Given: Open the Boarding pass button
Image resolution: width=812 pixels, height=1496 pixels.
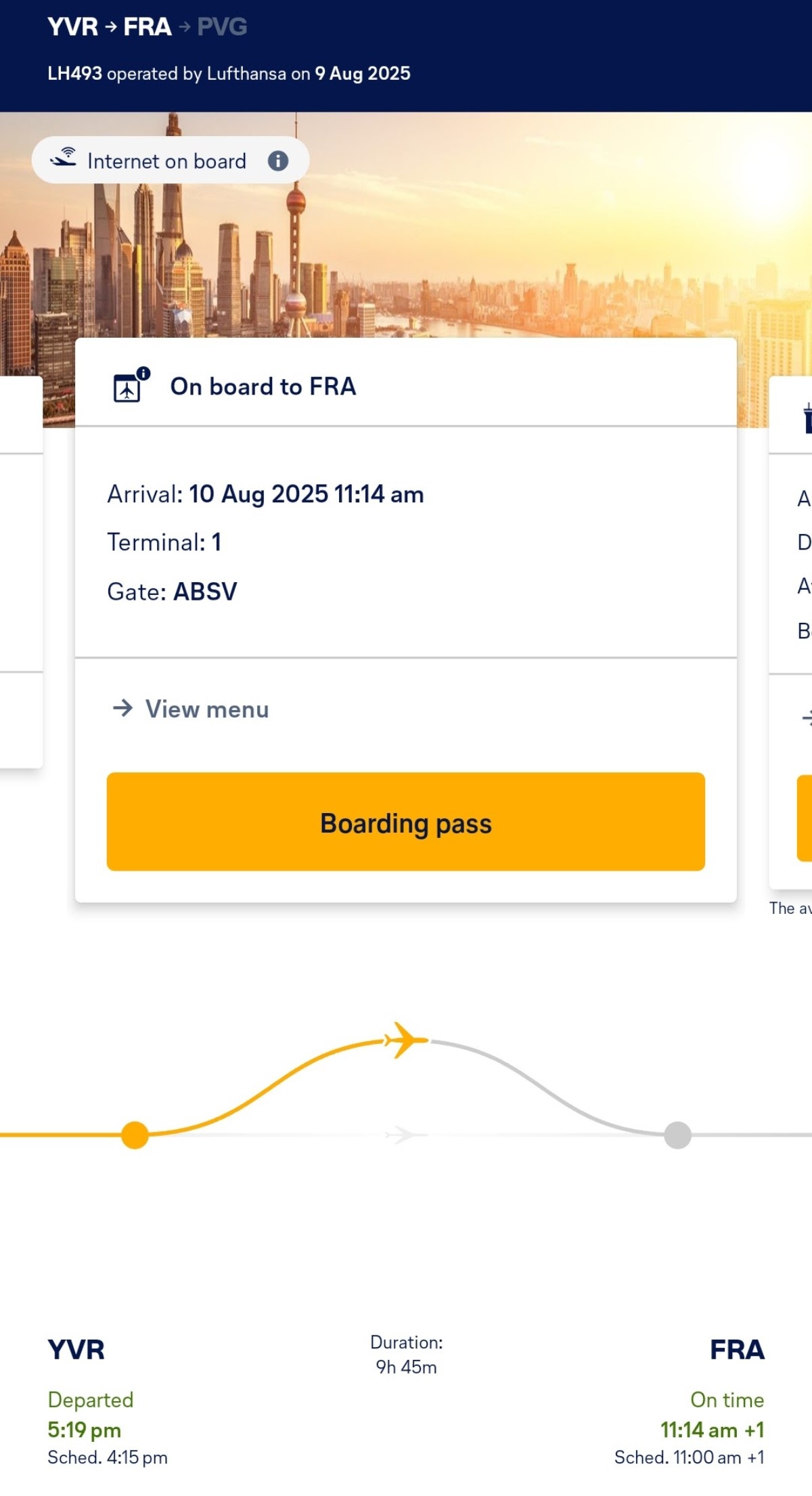Looking at the screenshot, I should [406, 822].
